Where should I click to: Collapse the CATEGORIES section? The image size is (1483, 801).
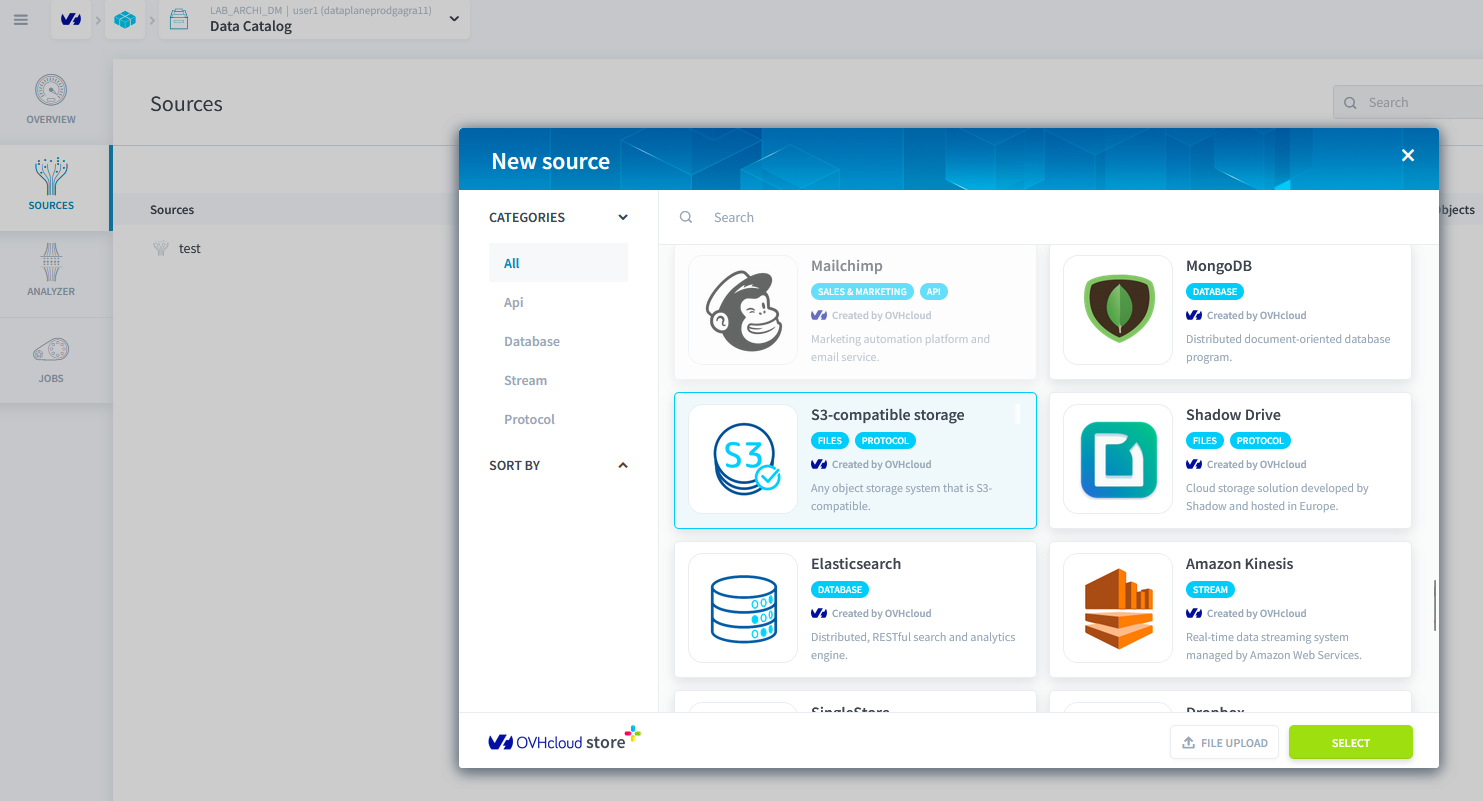[x=622, y=217]
